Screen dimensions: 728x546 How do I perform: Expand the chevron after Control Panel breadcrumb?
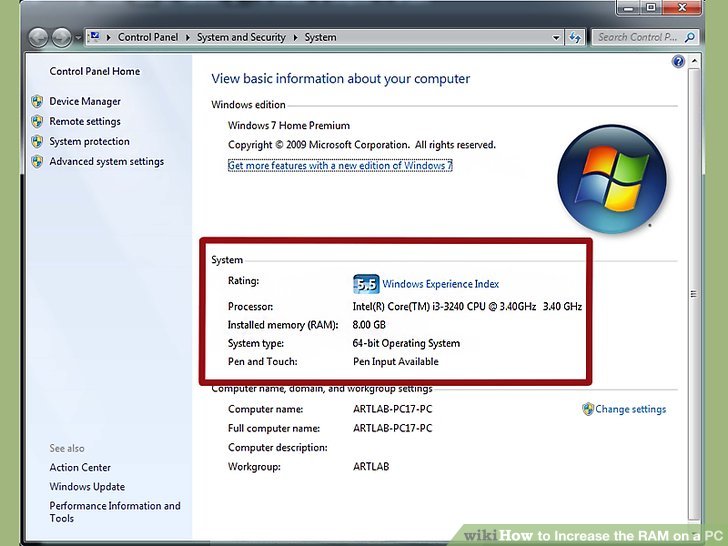tap(188, 37)
